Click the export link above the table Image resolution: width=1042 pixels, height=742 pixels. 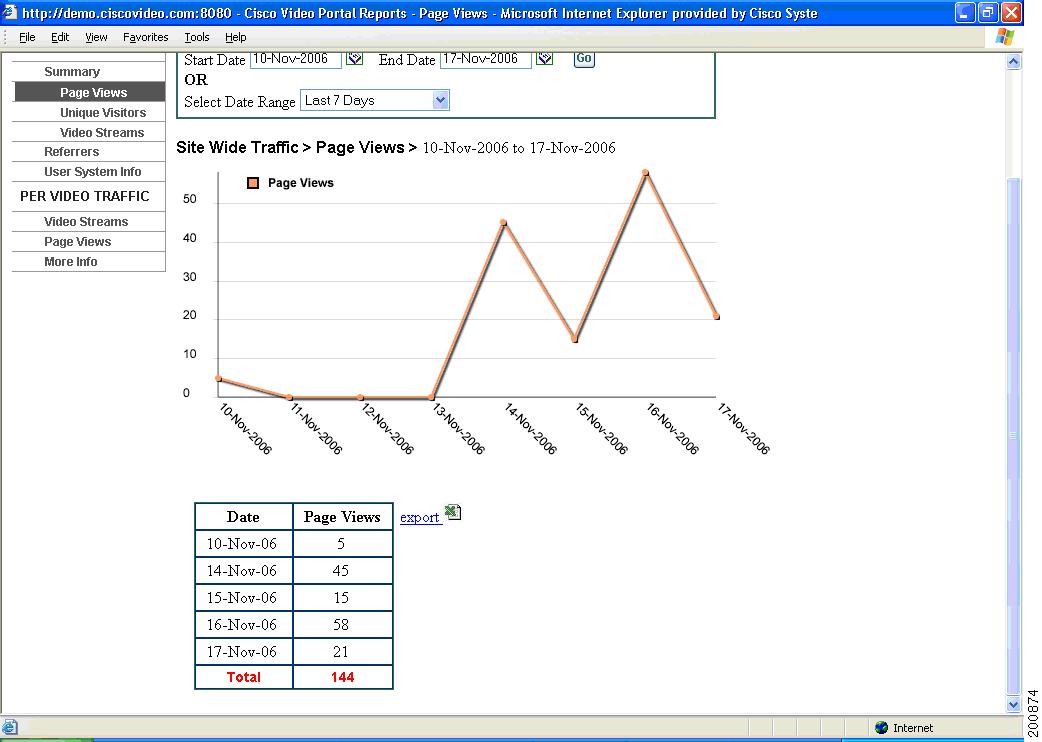coord(419,518)
